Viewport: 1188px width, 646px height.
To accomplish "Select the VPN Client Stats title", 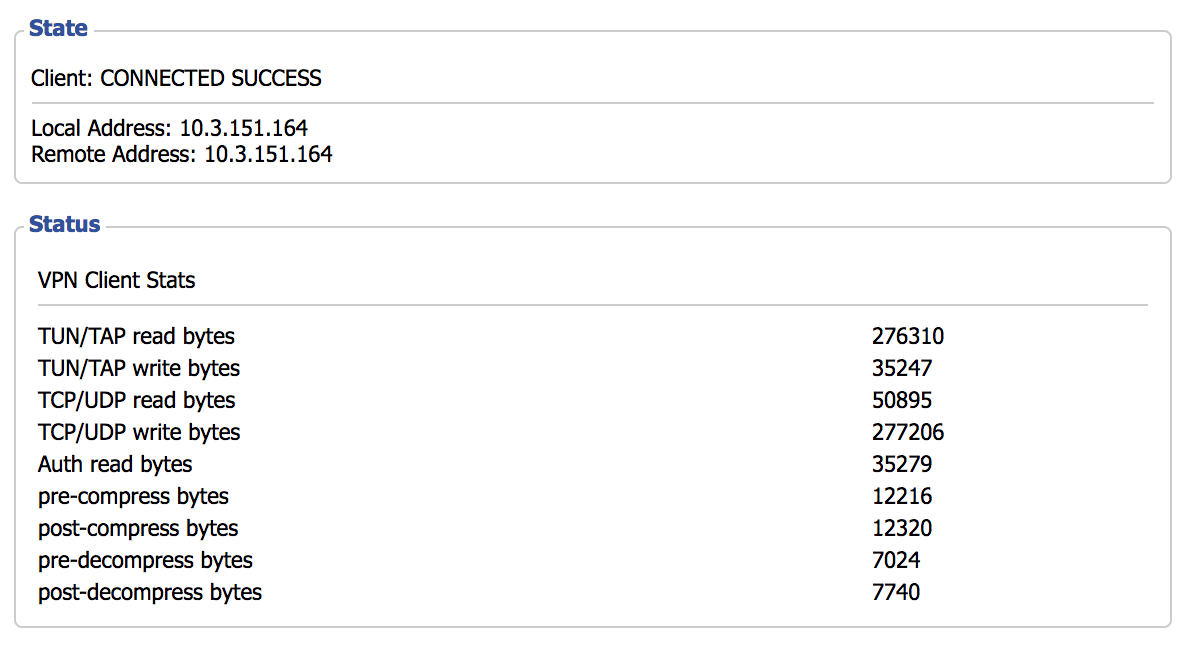I will click(116, 280).
